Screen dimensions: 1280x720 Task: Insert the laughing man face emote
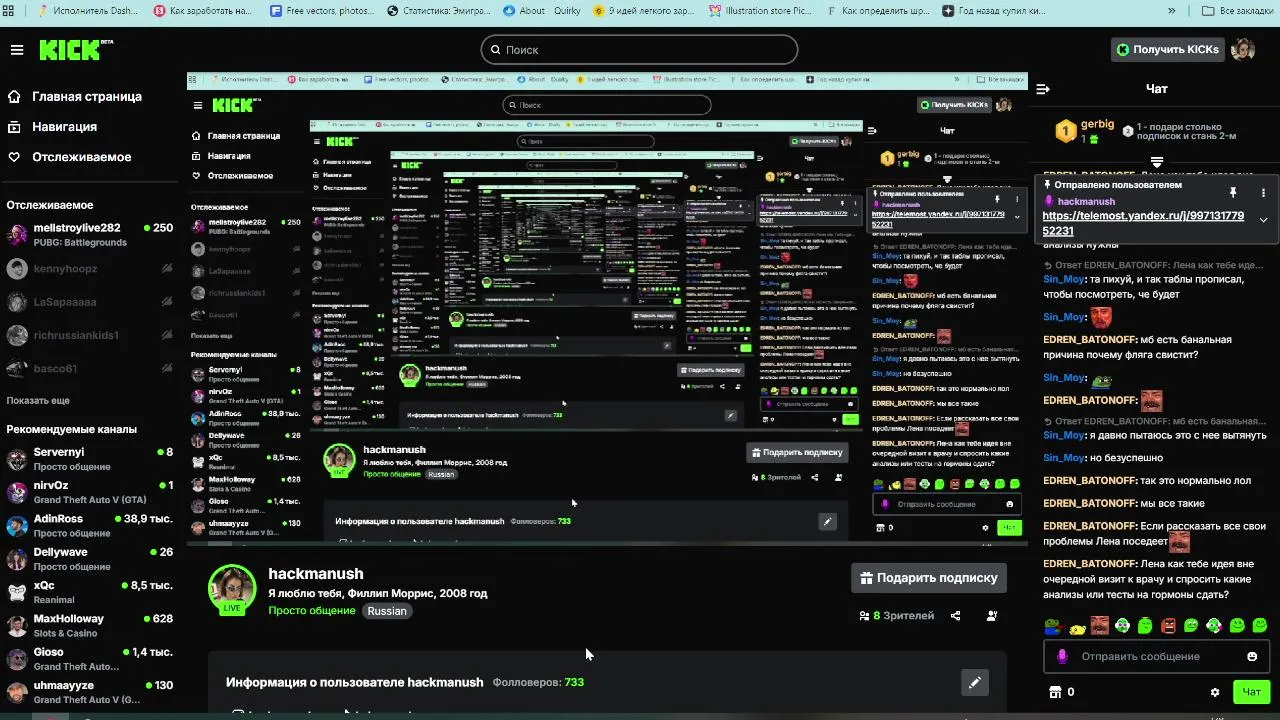[1100, 626]
